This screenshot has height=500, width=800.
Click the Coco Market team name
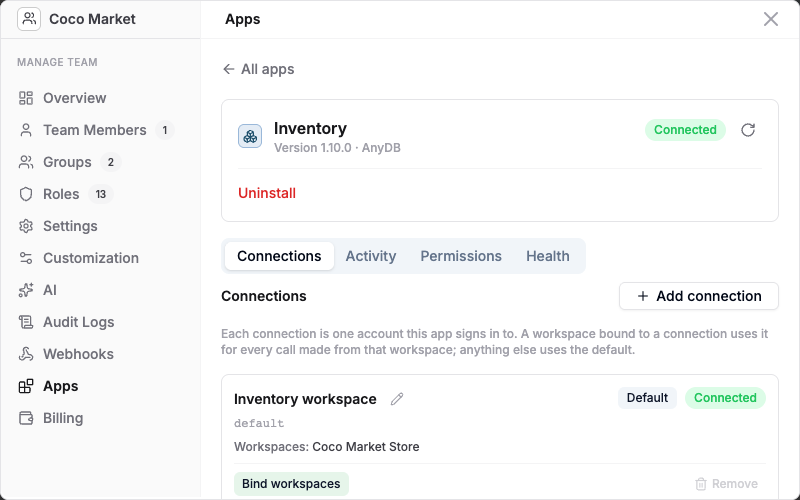[x=92, y=19]
